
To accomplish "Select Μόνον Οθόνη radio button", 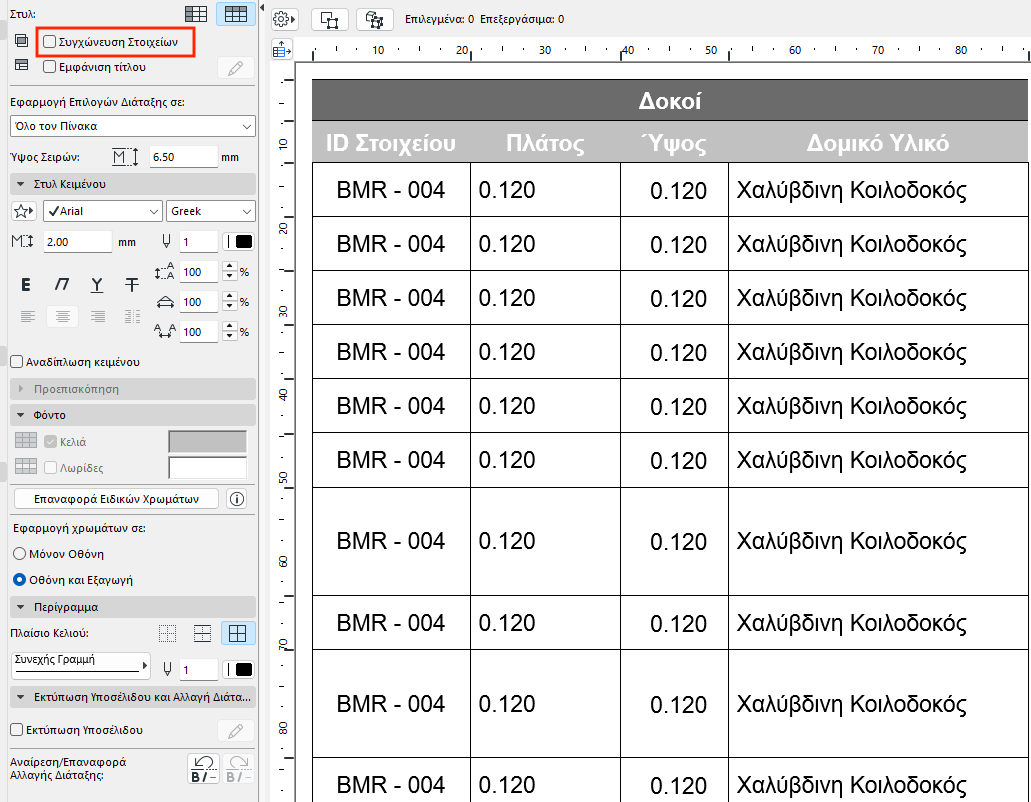I will click(20, 554).
